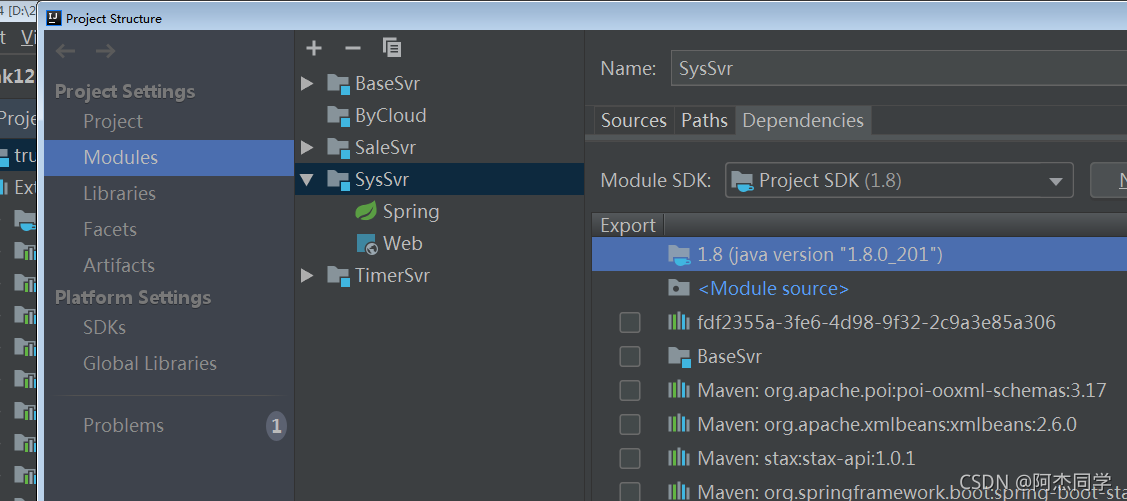Open the Module SDK dropdown
1127x501 pixels.
899,180
